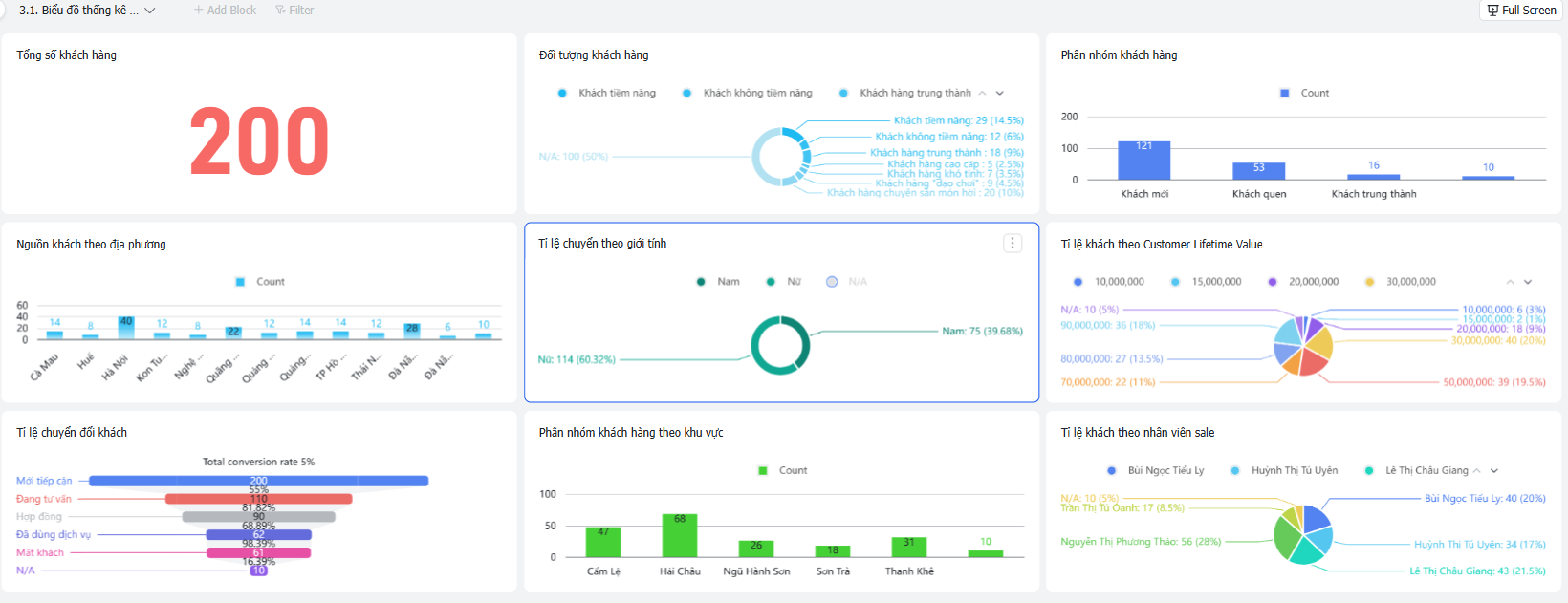Toggle Count legend in Nguồn khách chart

260,282
